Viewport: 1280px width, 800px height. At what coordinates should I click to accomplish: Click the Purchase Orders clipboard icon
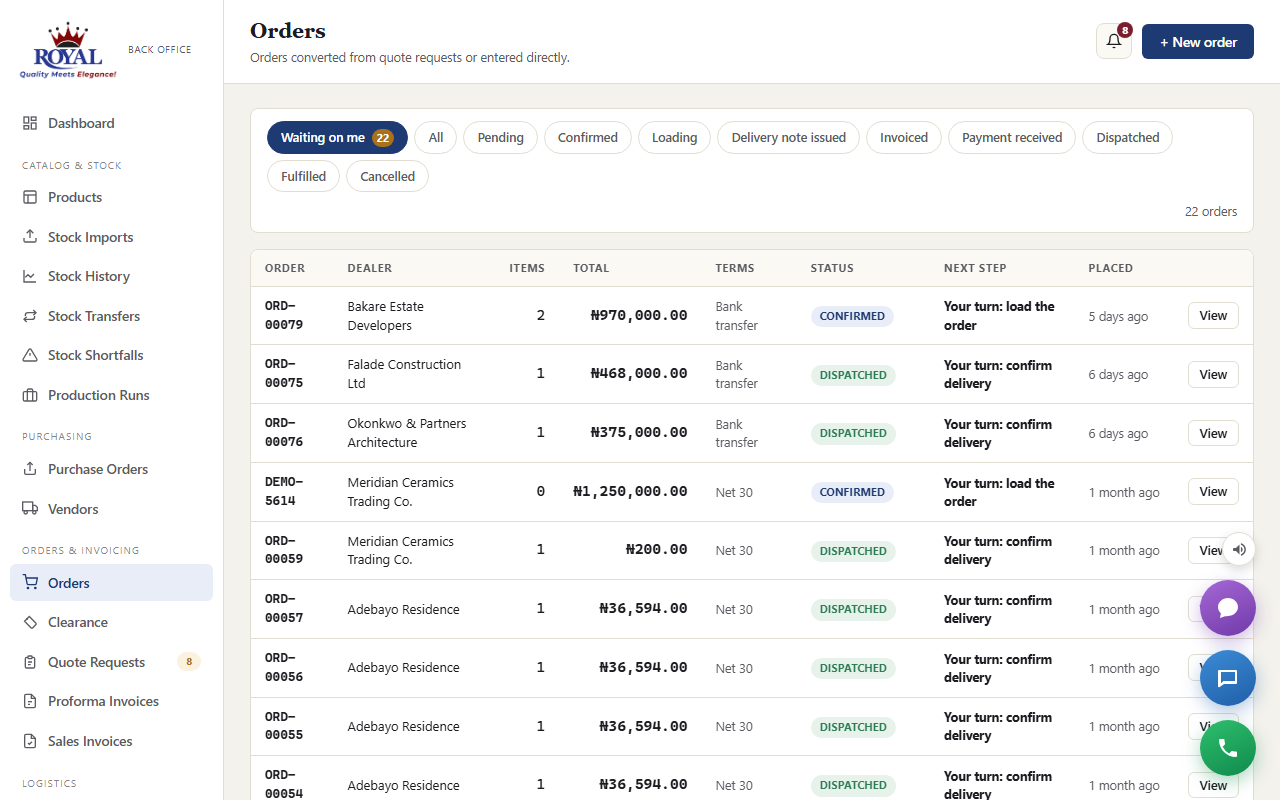pos(30,469)
